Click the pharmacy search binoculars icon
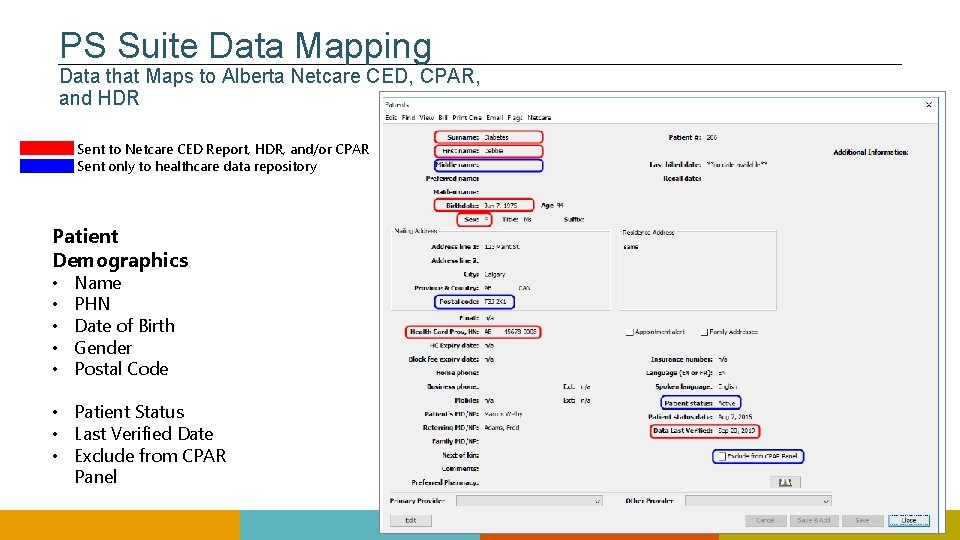 tap(785, 482)
